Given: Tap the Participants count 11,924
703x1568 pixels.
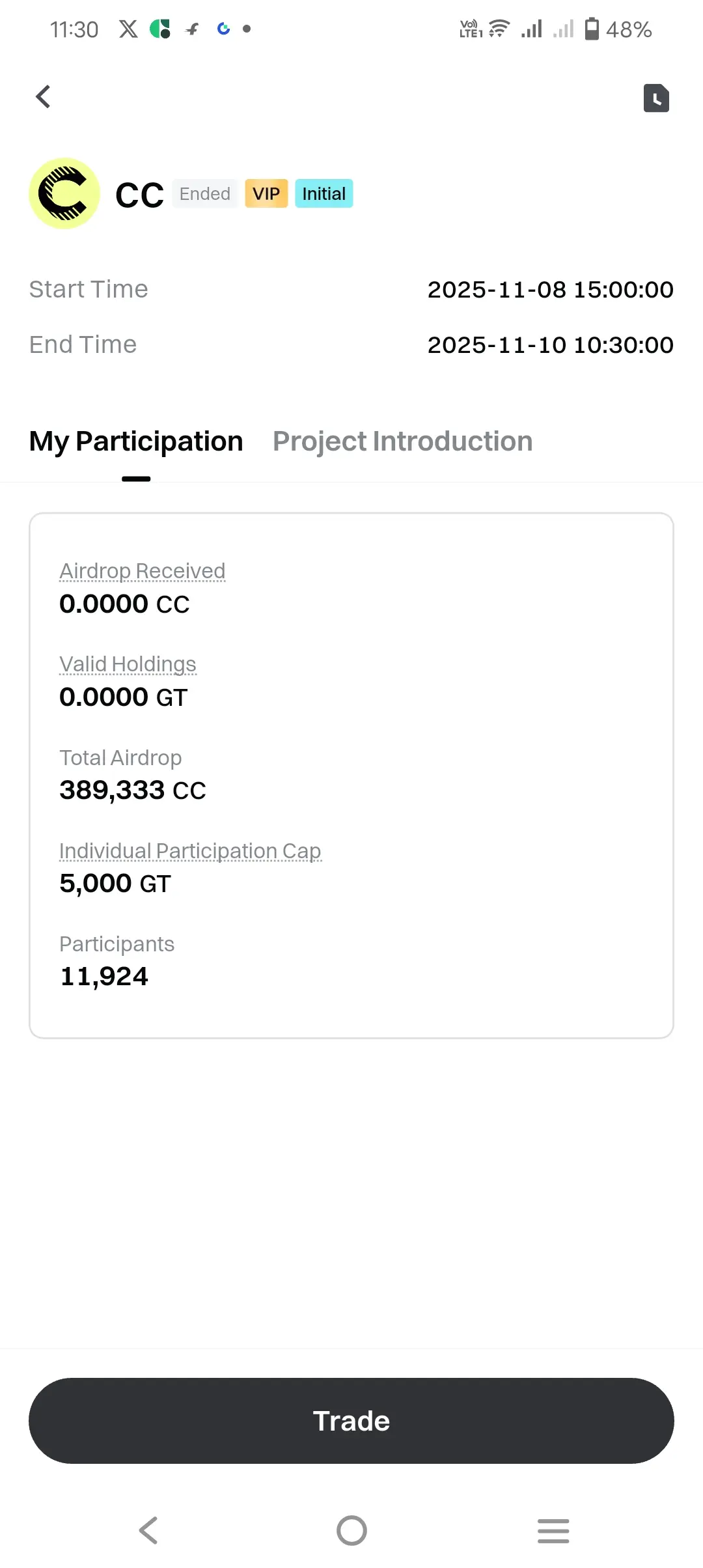Looking at the screenshot, I should point(104,977).
